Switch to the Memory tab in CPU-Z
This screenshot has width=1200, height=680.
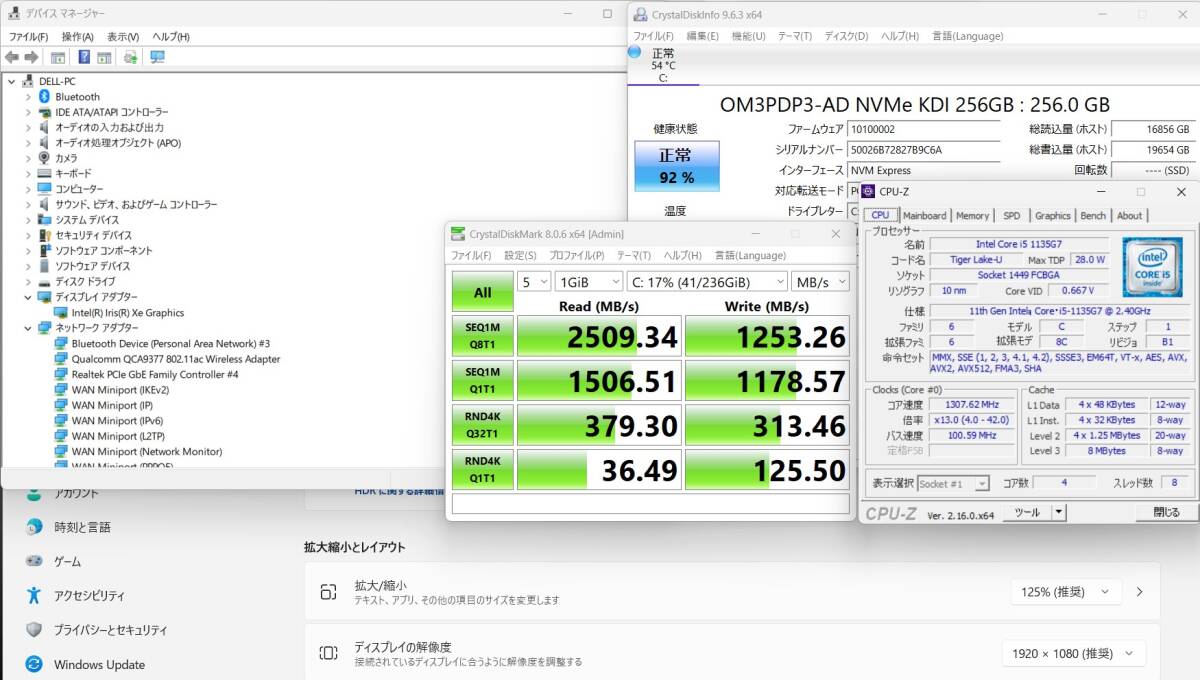[972, 215]
